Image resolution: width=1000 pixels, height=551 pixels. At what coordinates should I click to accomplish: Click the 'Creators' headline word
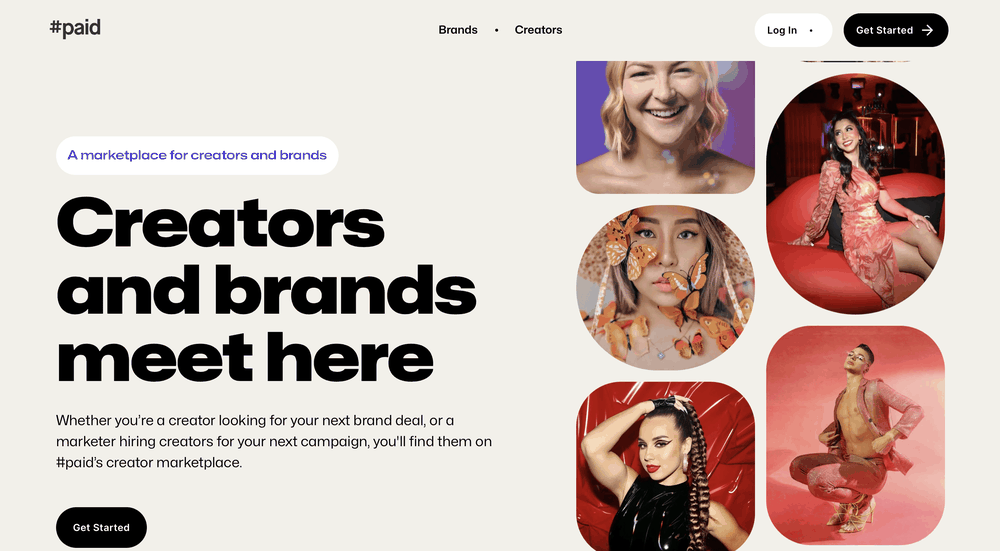point(221,223)
